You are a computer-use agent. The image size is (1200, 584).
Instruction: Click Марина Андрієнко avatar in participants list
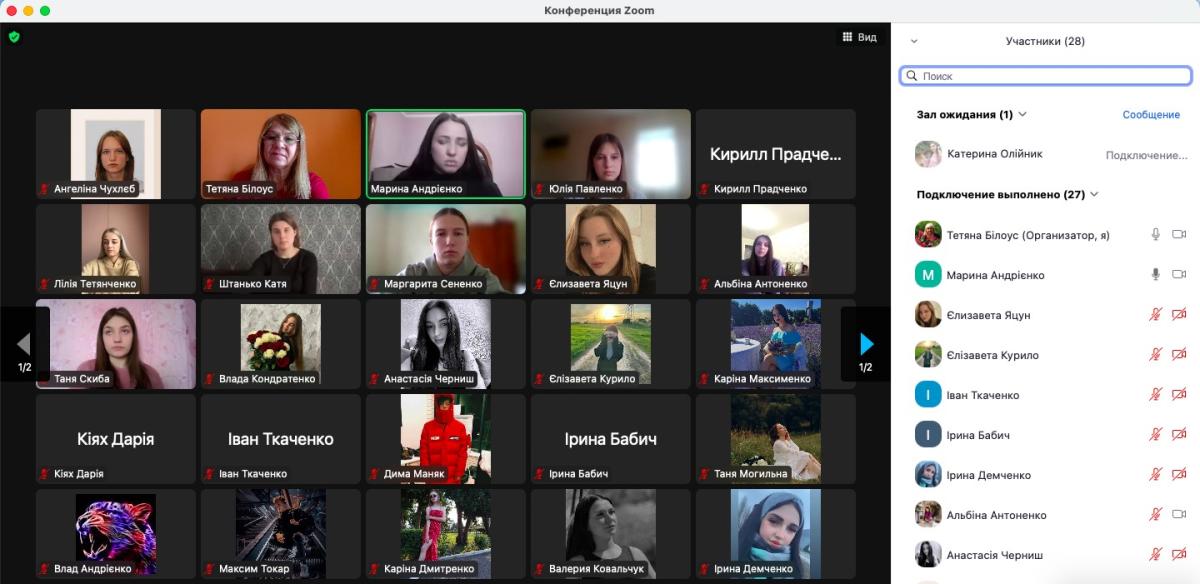tap(928, 275)
